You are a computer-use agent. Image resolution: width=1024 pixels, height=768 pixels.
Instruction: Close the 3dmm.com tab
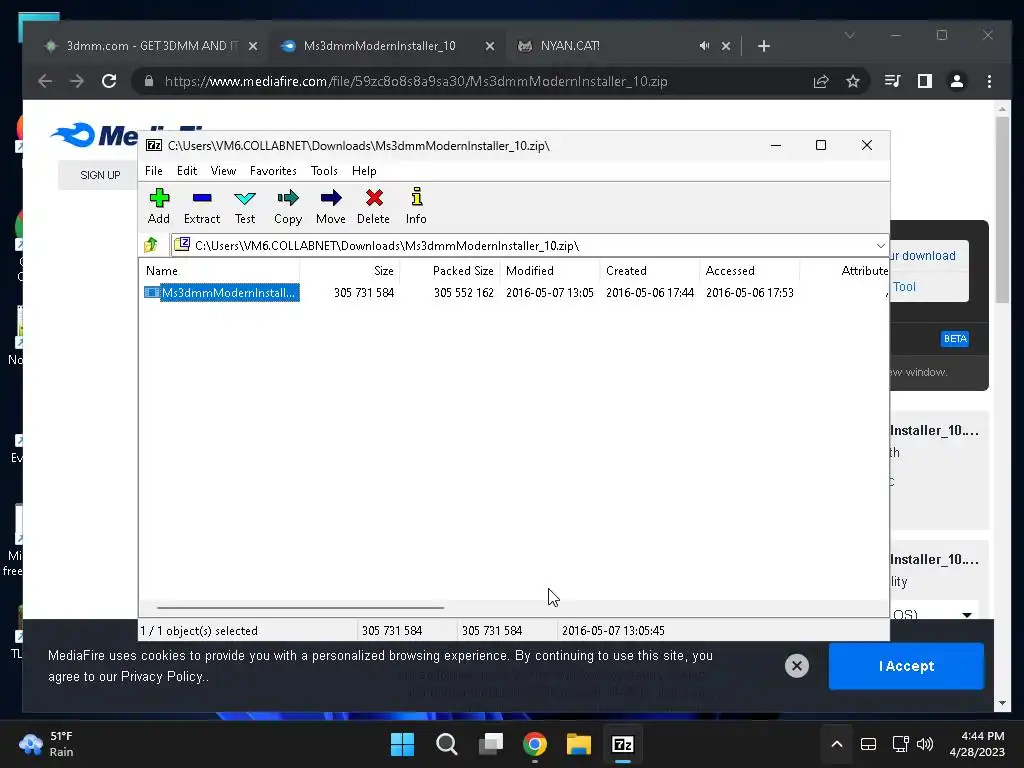pos(253,46)
